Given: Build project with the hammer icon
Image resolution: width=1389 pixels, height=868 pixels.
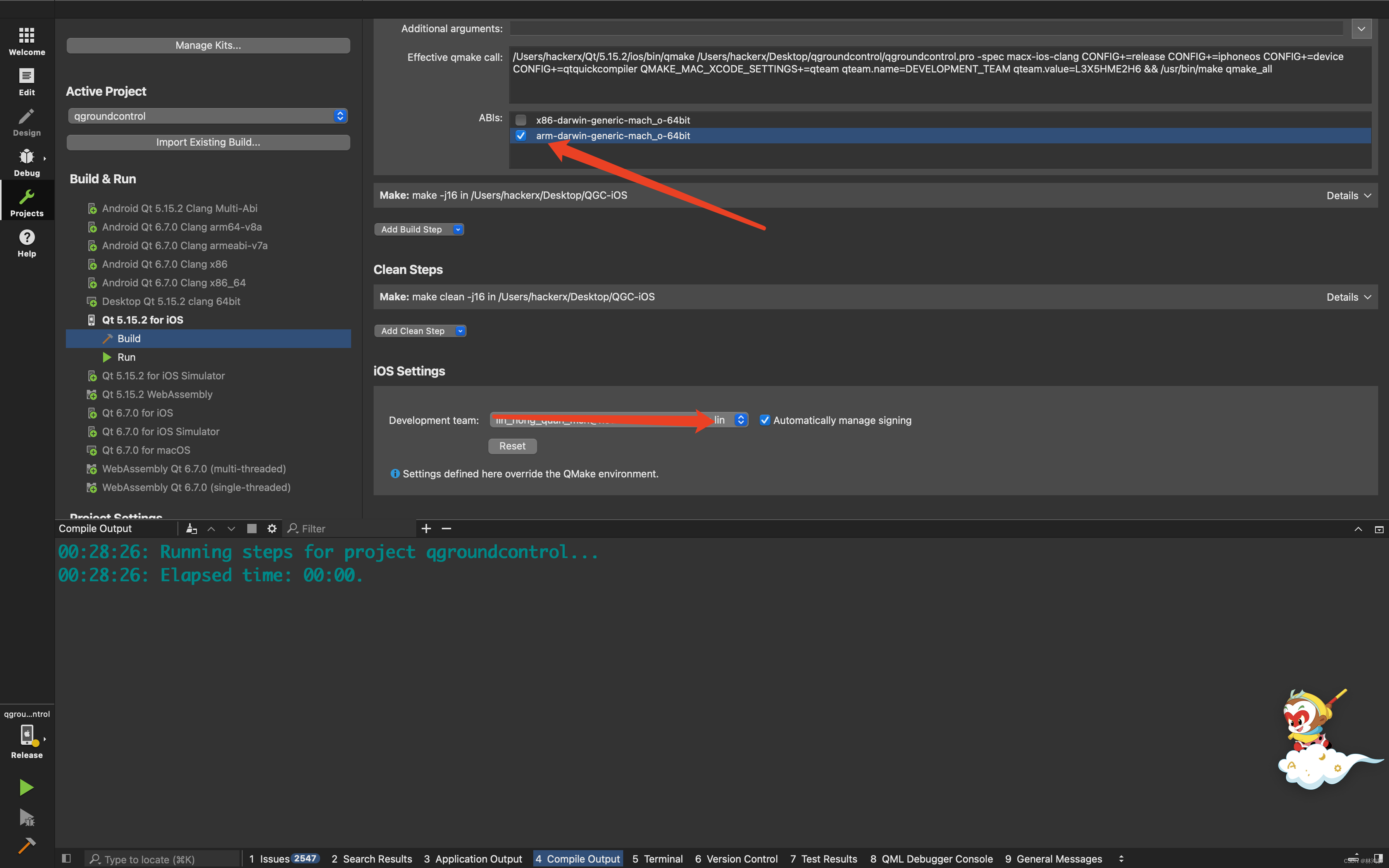Looking at the screenshot, I should [x=26, y=846].
